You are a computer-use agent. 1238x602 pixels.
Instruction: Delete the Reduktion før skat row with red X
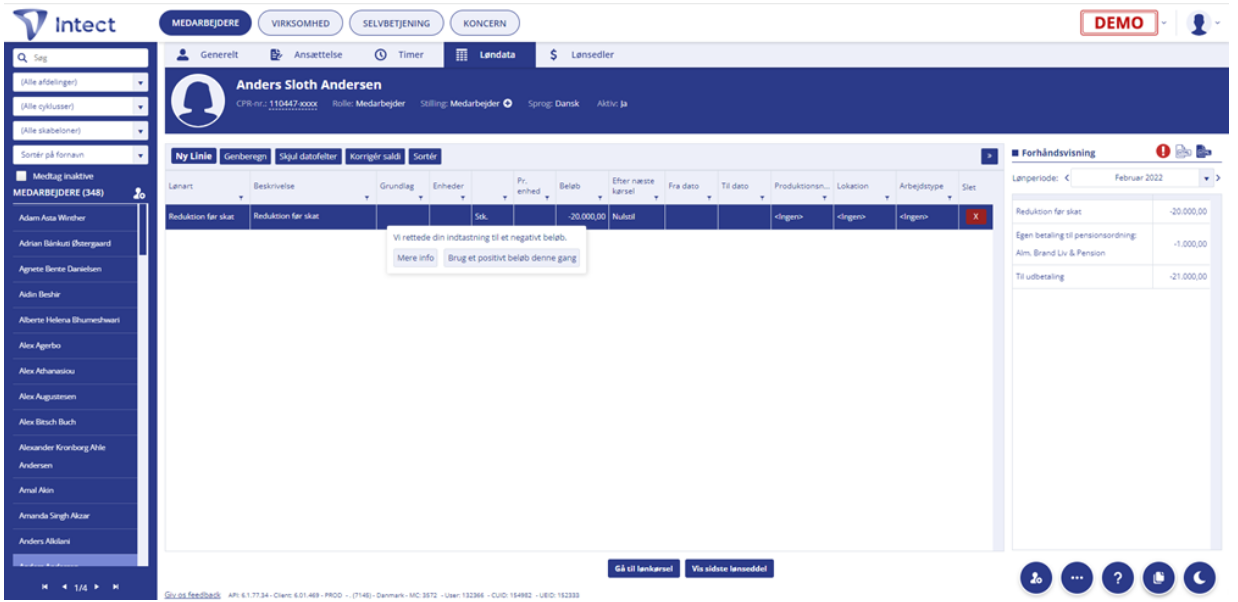pos(976,216)
